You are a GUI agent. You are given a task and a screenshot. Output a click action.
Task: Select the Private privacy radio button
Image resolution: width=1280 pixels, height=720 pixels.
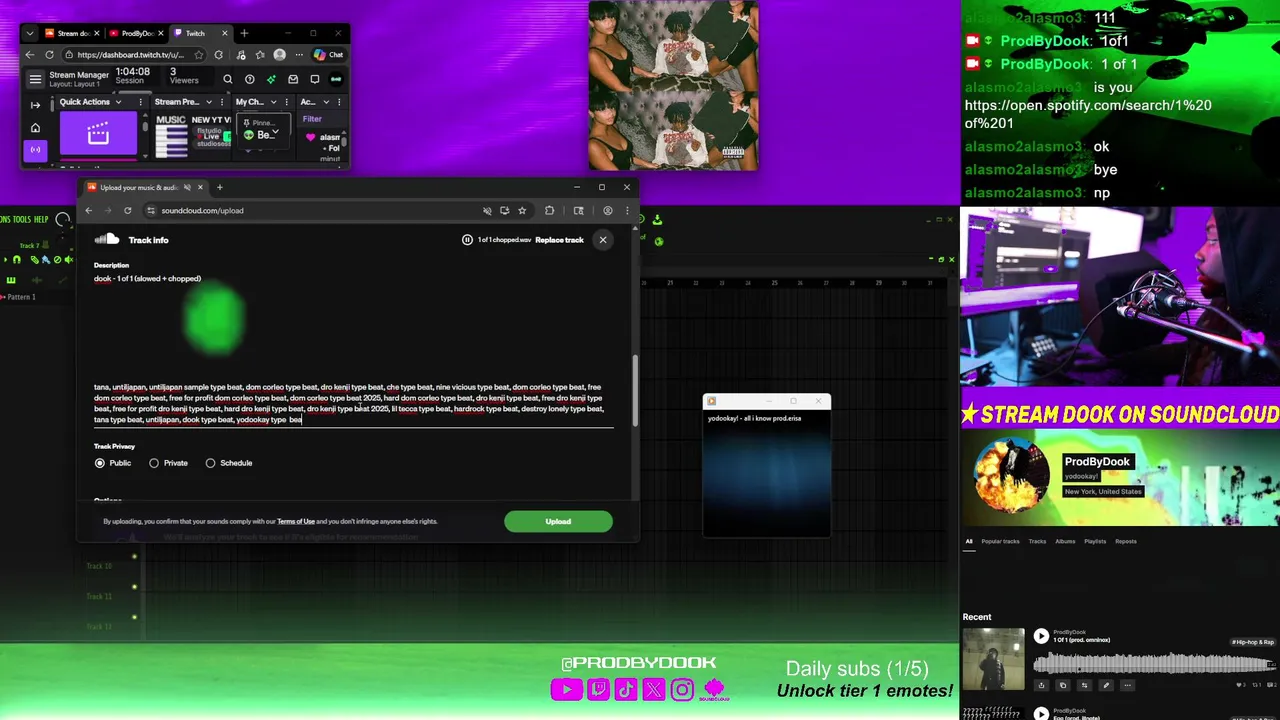(x=154, y=463)
